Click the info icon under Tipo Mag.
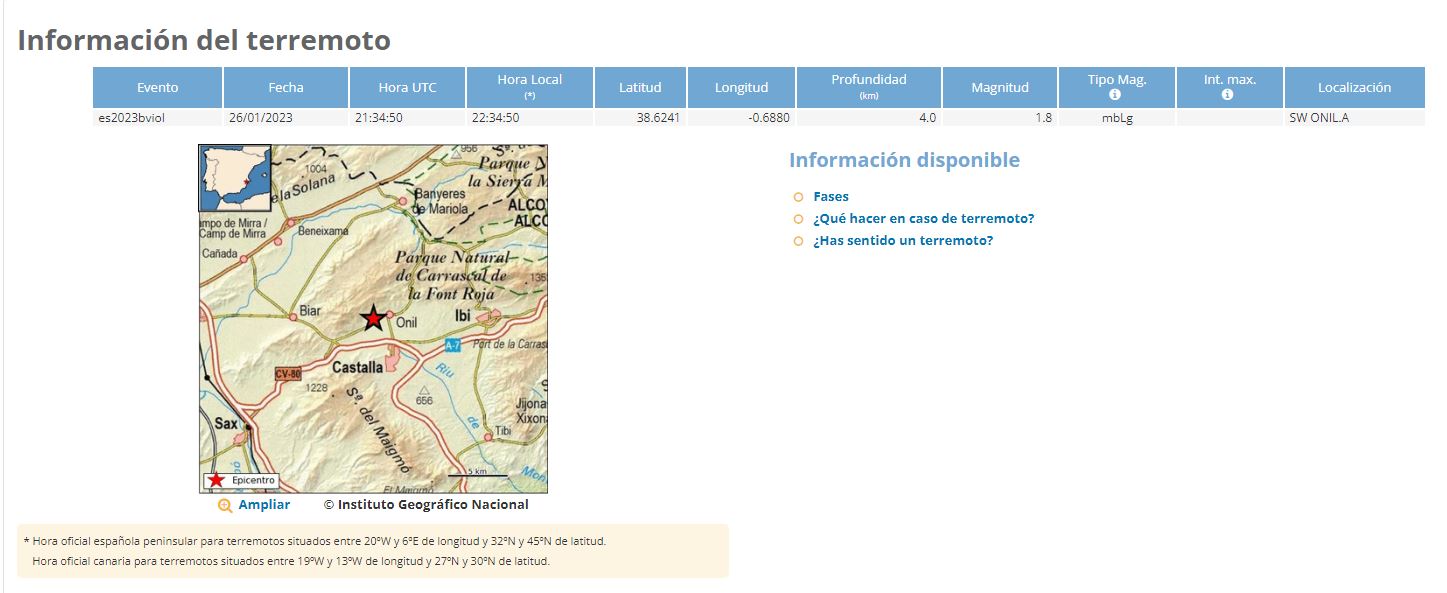The width and height of the screenshot is (1447, 593). point(1115,95)
